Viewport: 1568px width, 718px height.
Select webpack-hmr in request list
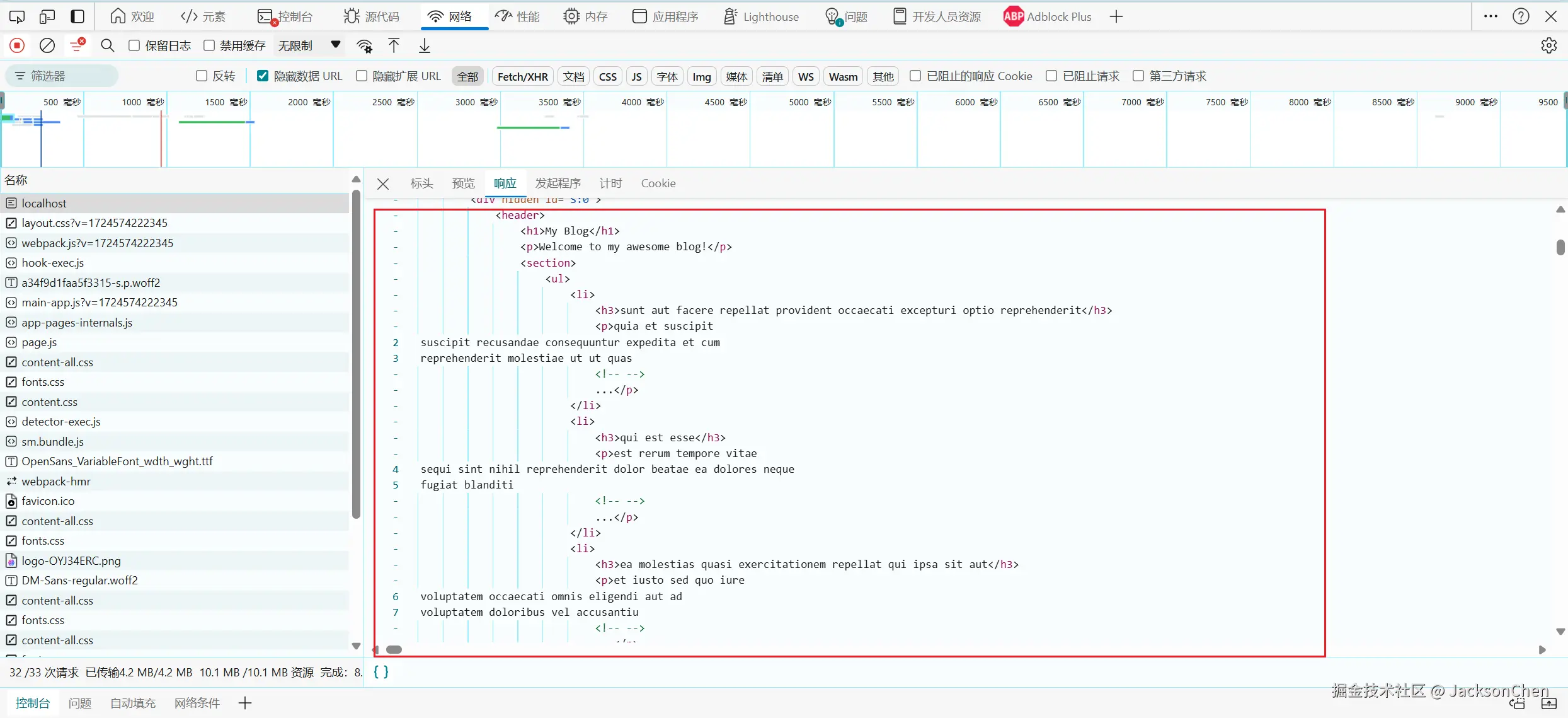pyautogui.click(x=56, y=482)
